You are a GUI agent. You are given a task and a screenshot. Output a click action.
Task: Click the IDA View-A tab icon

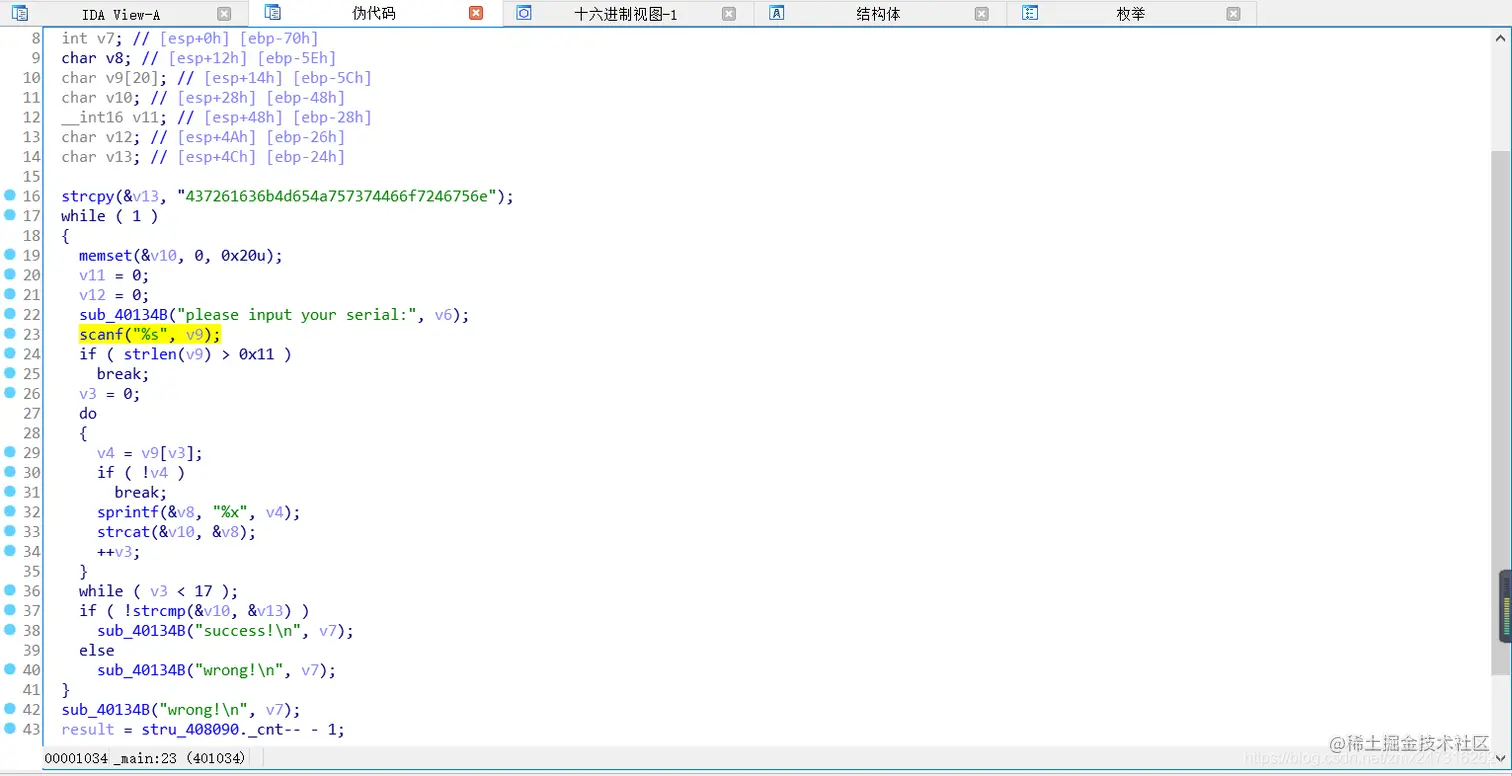coord(20,14)
